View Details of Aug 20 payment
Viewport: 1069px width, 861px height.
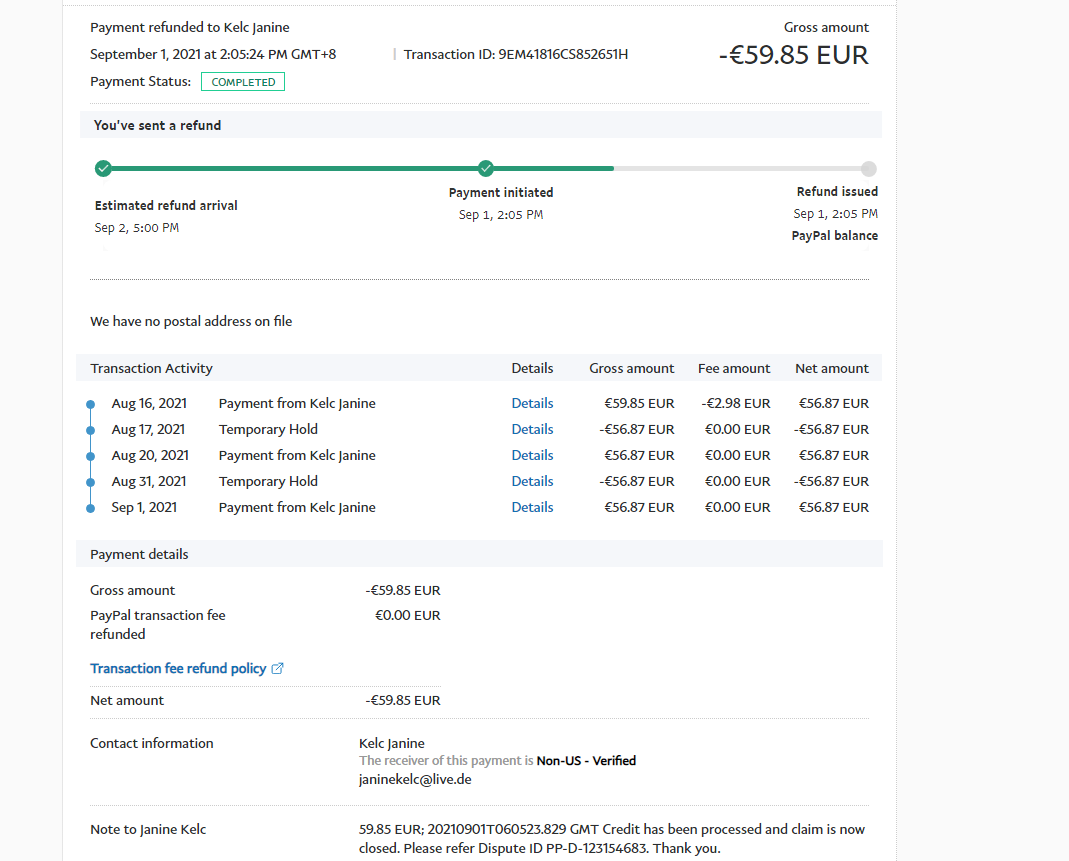[532, 455]
